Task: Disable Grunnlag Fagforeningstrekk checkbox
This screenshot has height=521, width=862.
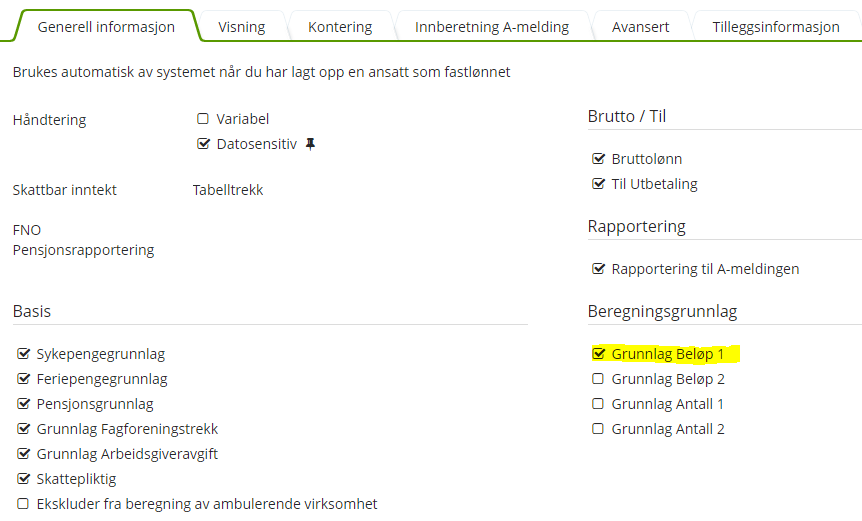Action: pyautogui.click(x=23, y=429)
